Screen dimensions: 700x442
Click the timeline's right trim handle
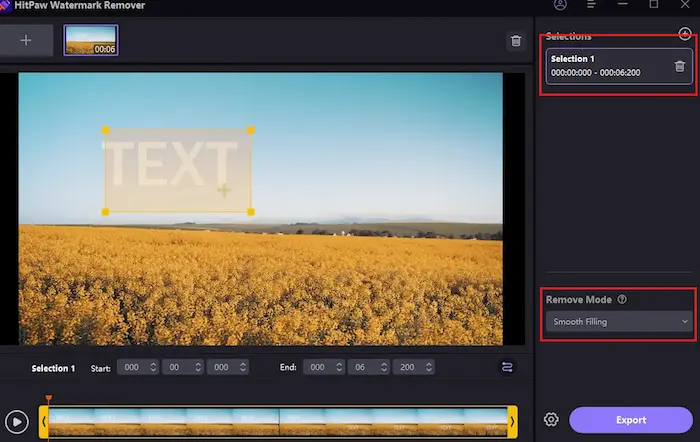coord(512,421)
